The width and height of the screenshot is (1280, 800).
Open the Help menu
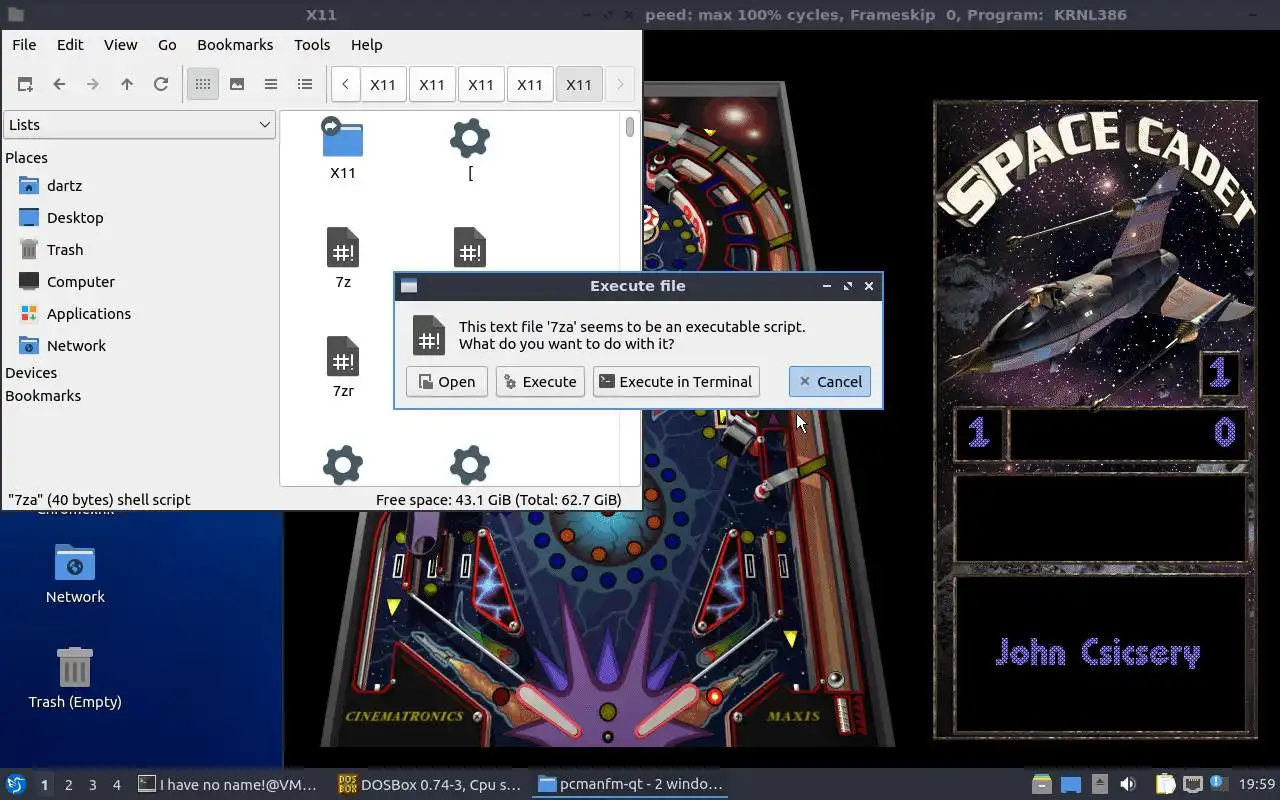click(367, 44)
